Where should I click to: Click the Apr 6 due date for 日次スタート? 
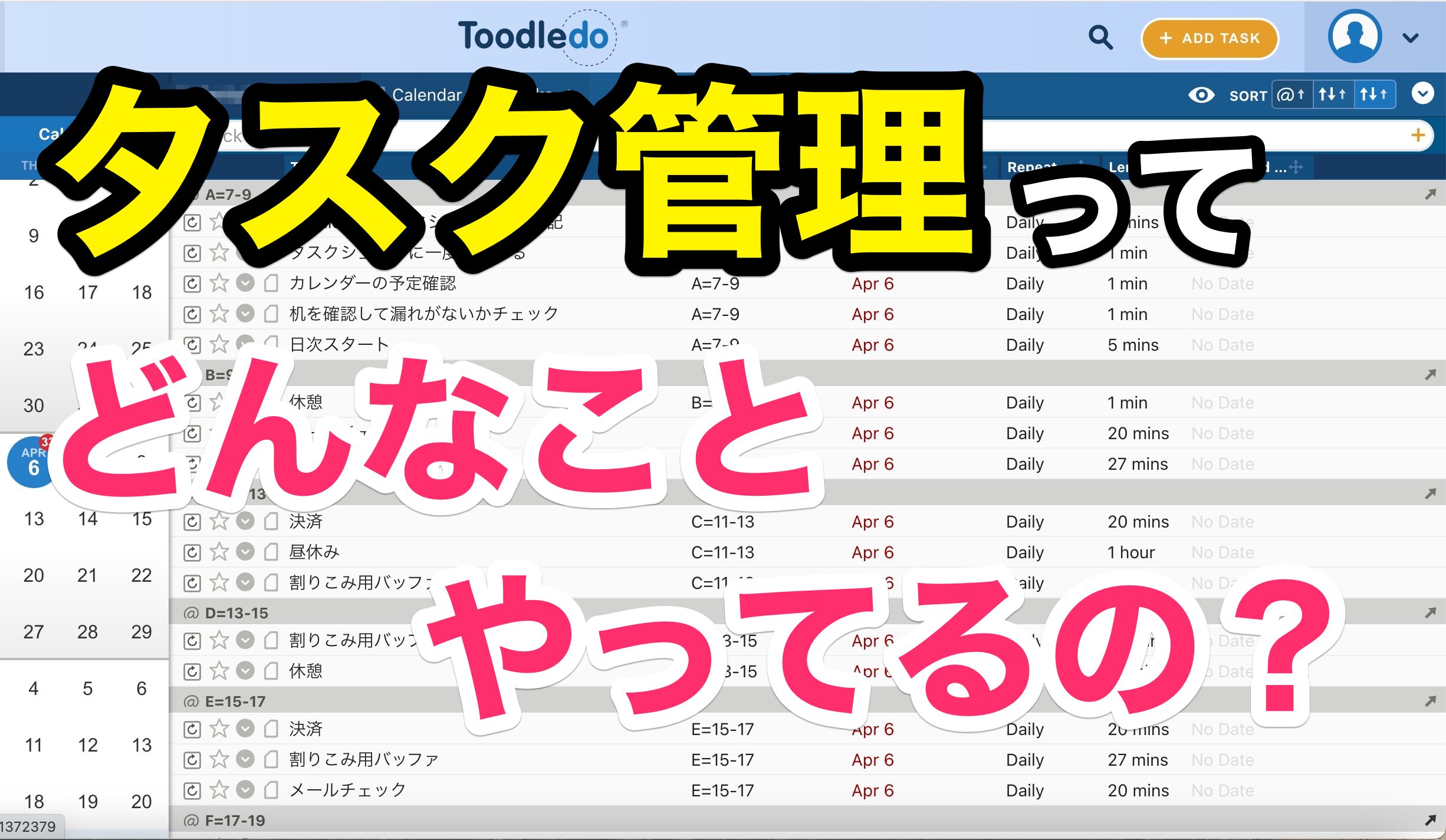[x=872, y=345]
